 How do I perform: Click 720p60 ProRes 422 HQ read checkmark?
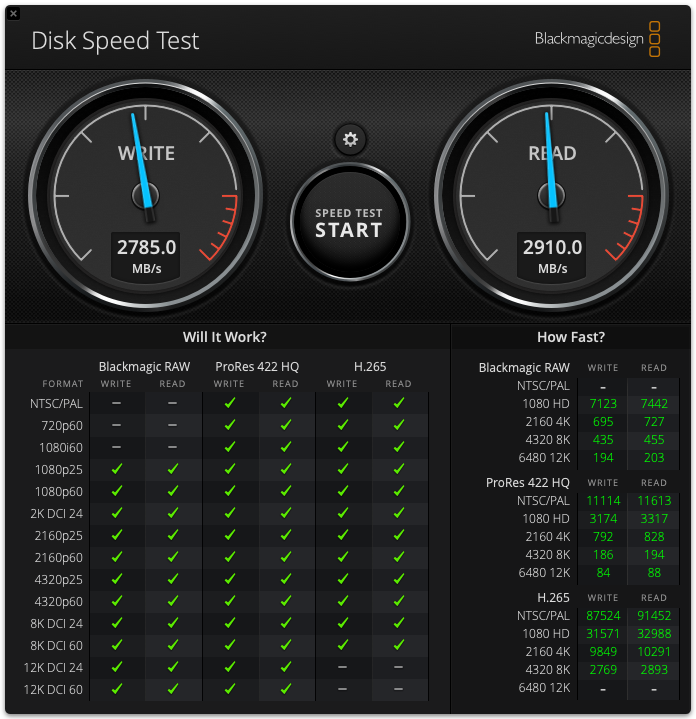tap(286, 425)
